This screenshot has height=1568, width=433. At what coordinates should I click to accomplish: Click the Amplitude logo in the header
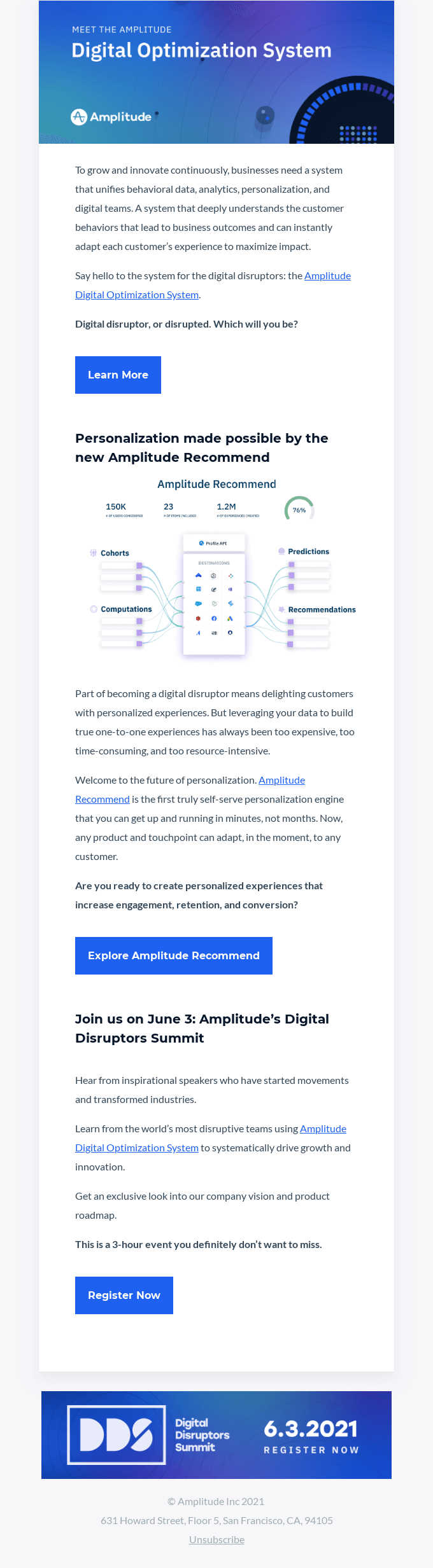(111, 117)
